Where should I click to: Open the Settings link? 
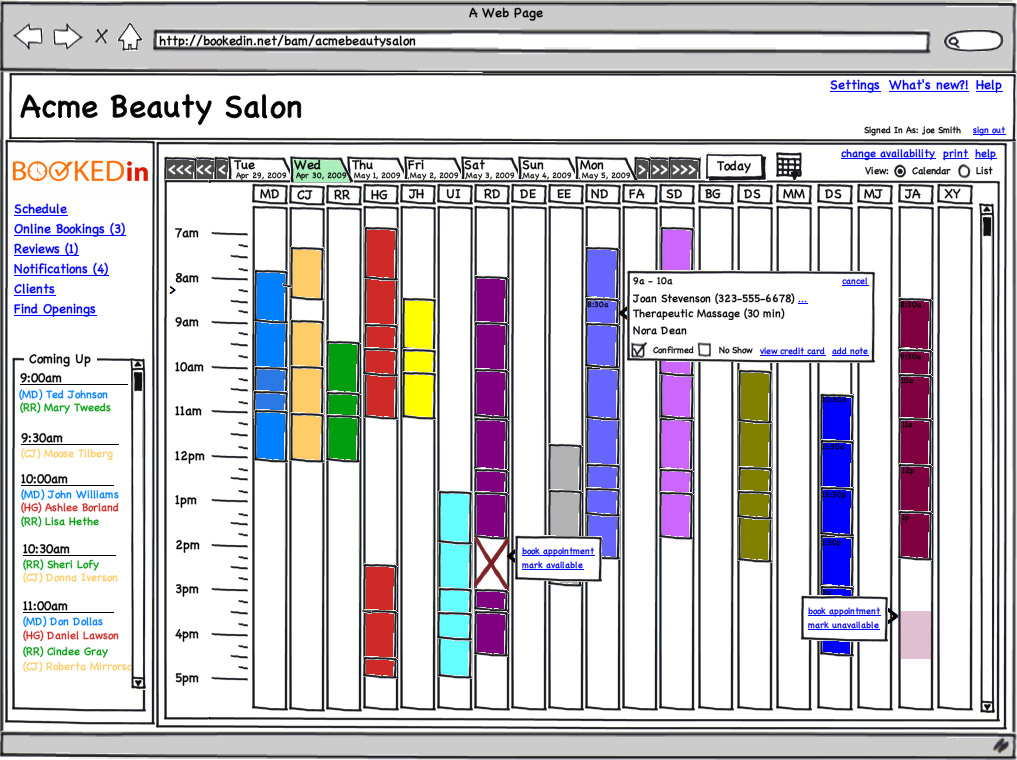[855, 86]
